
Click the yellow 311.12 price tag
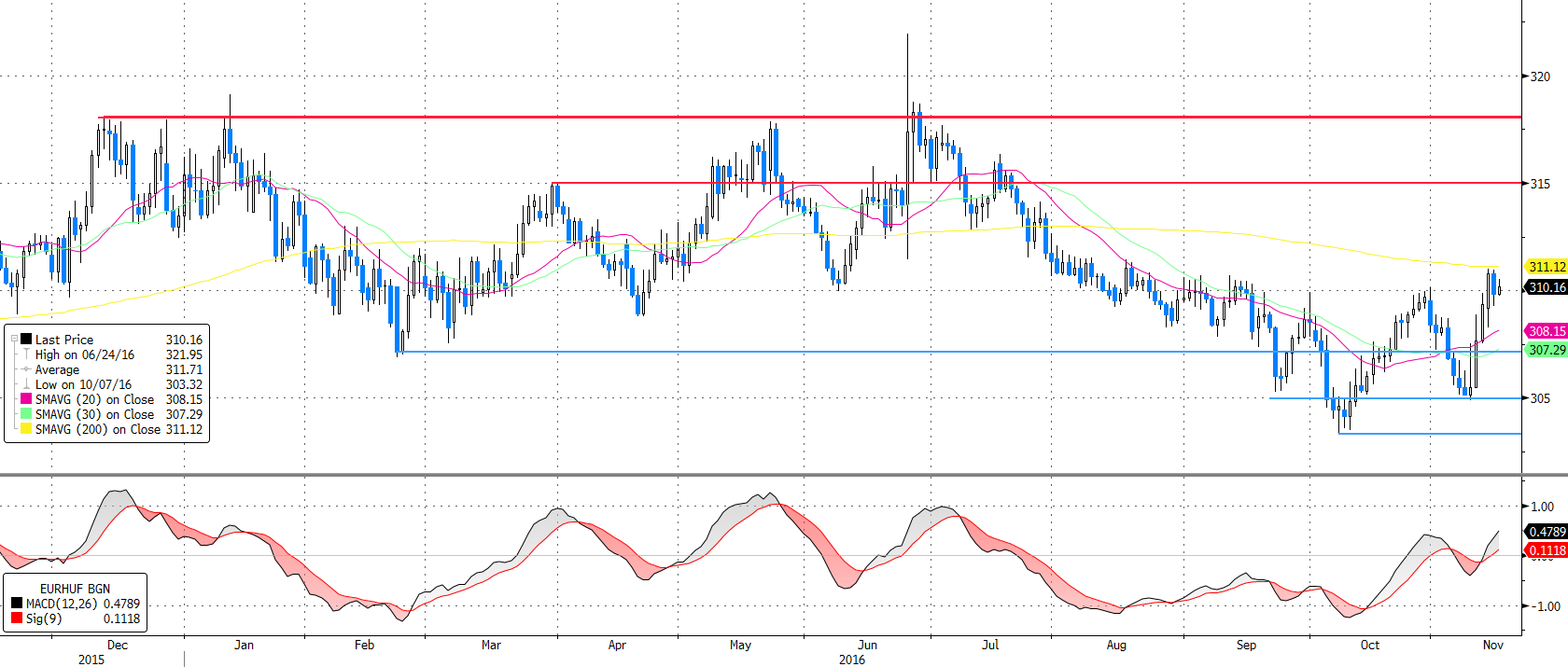coord(1547,267)
